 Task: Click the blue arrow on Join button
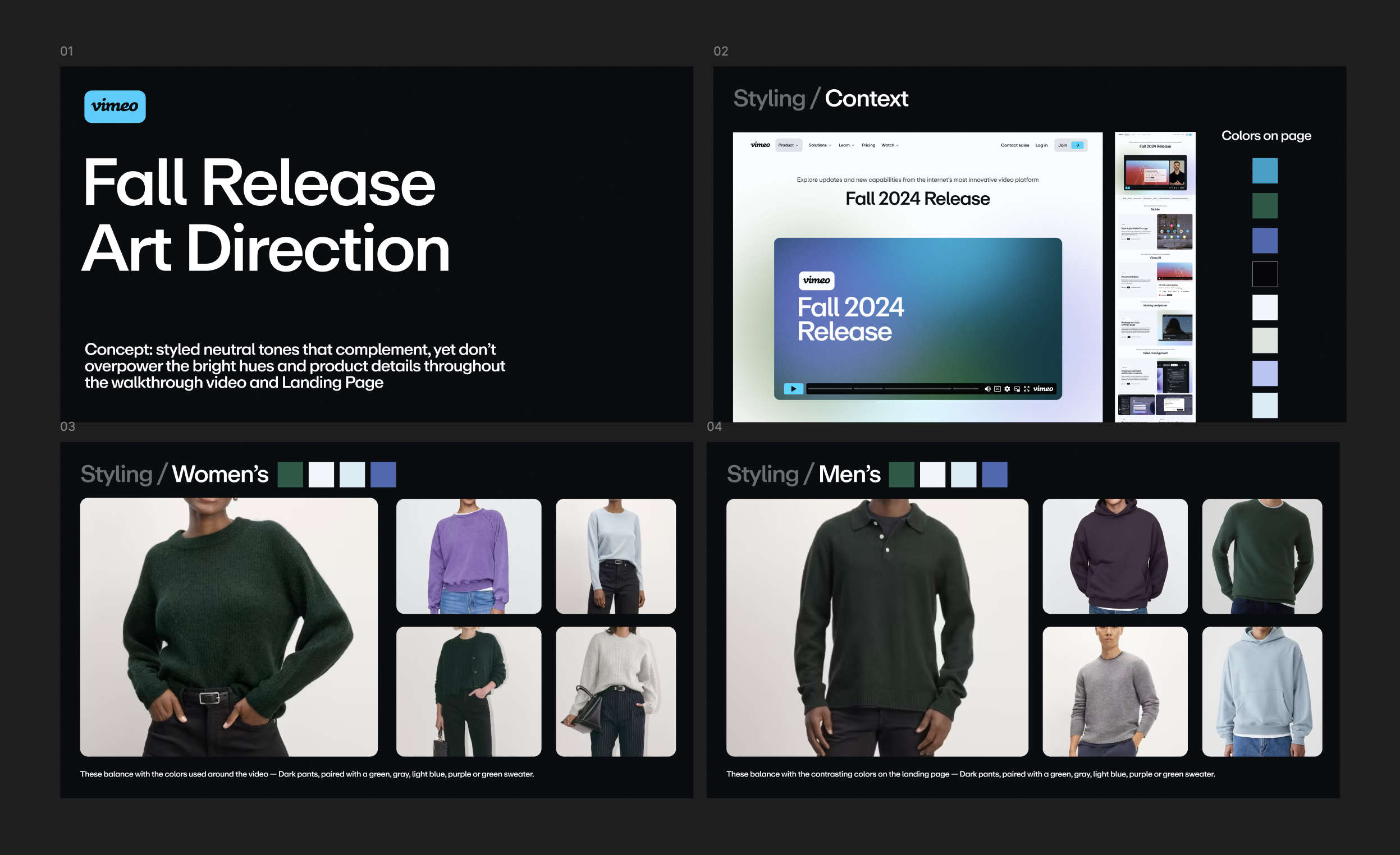click(1077, 145)
